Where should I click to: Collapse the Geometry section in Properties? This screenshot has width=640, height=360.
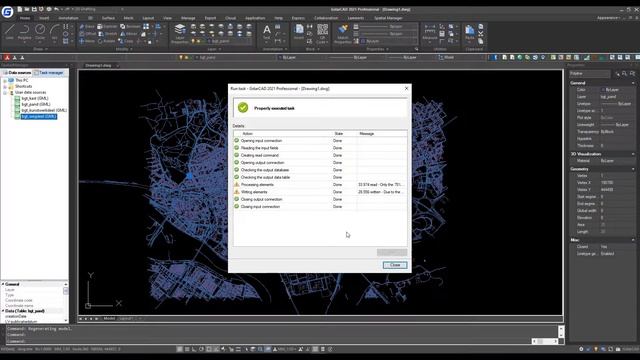[x=633, y=169]
